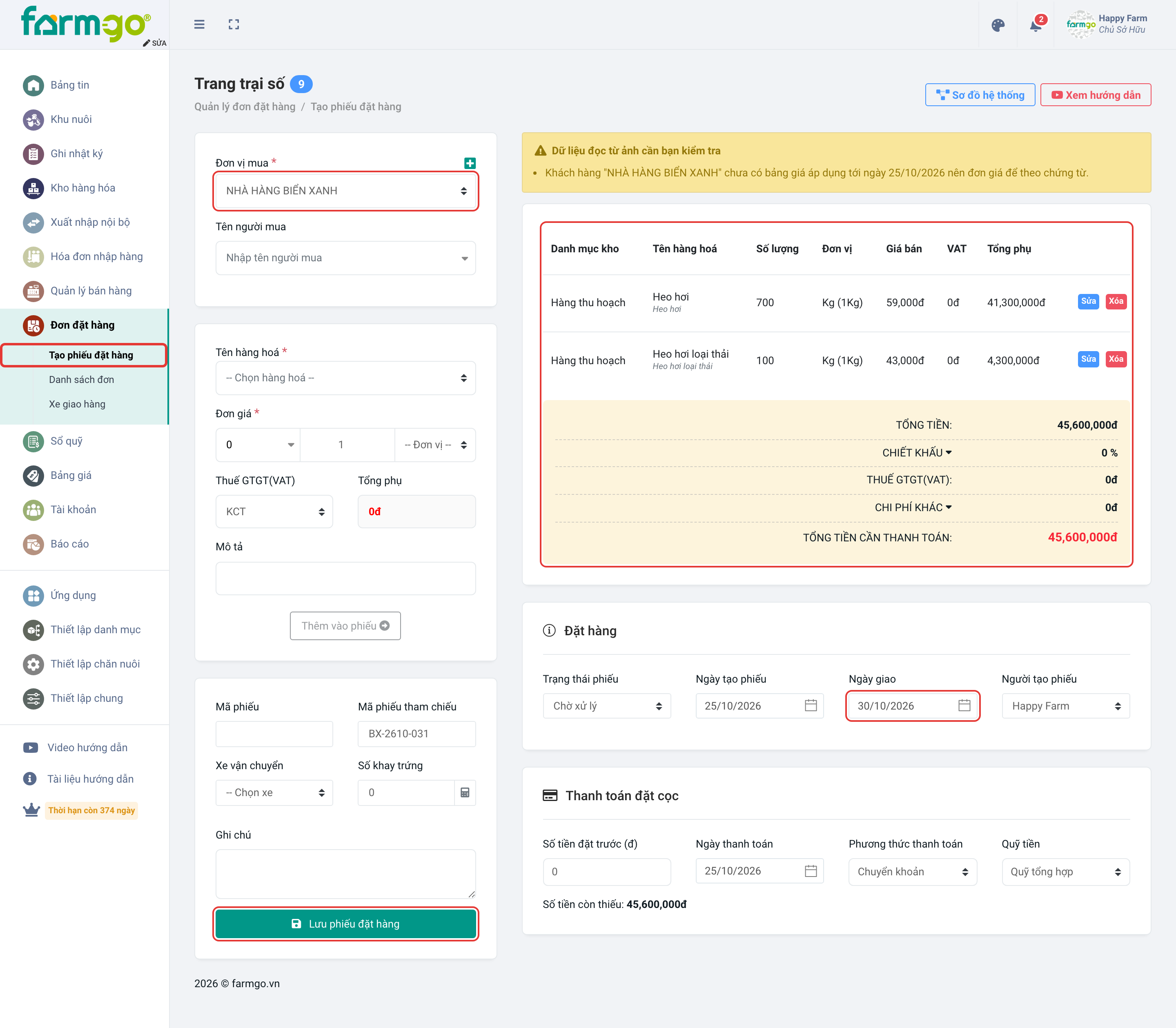The width and height of the screenshot is (1176, 1028).
Task: Open calendar icon for Ngày giao
Action: pos(964,705)
